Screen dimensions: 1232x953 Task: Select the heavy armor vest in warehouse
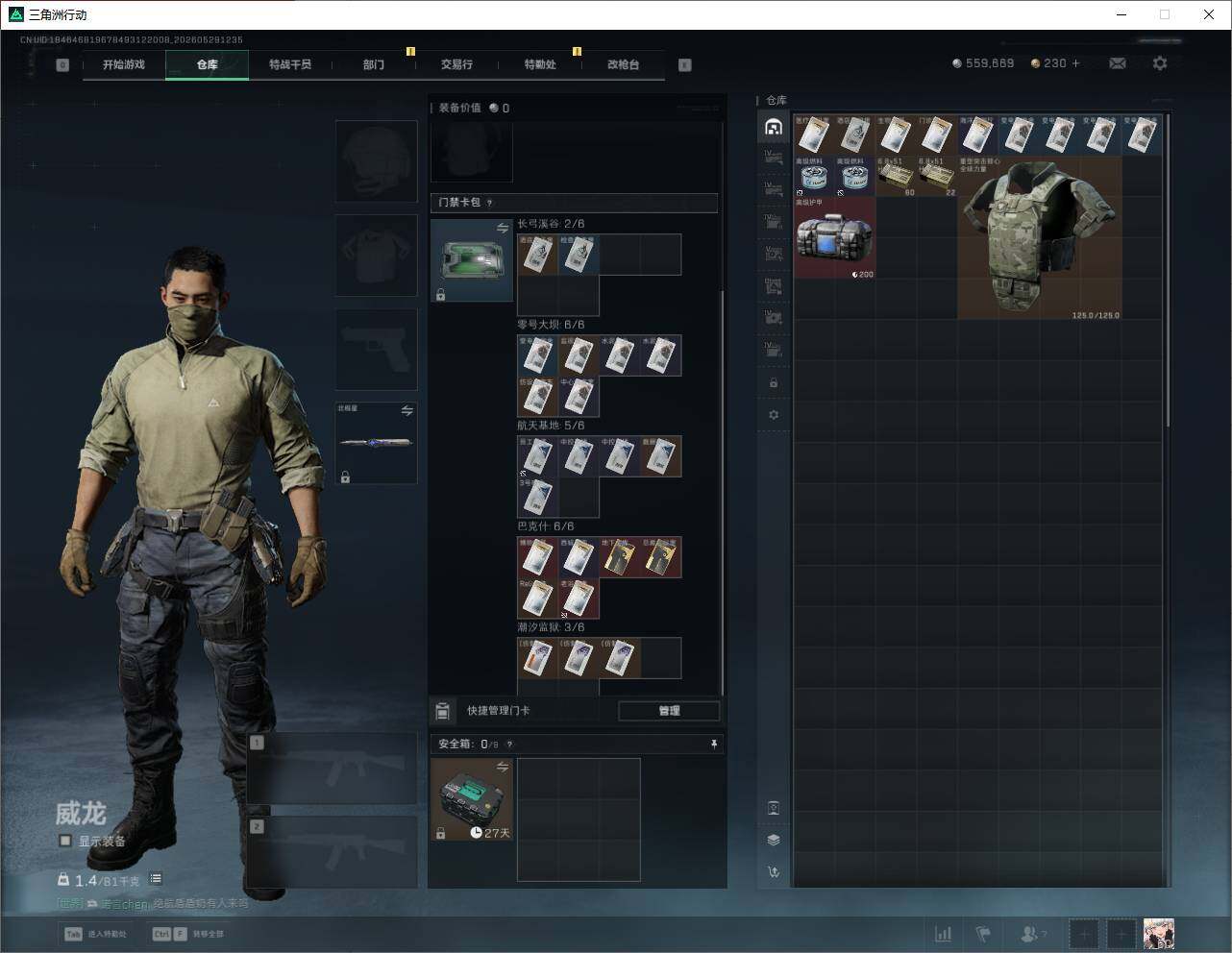(1039, 237)
